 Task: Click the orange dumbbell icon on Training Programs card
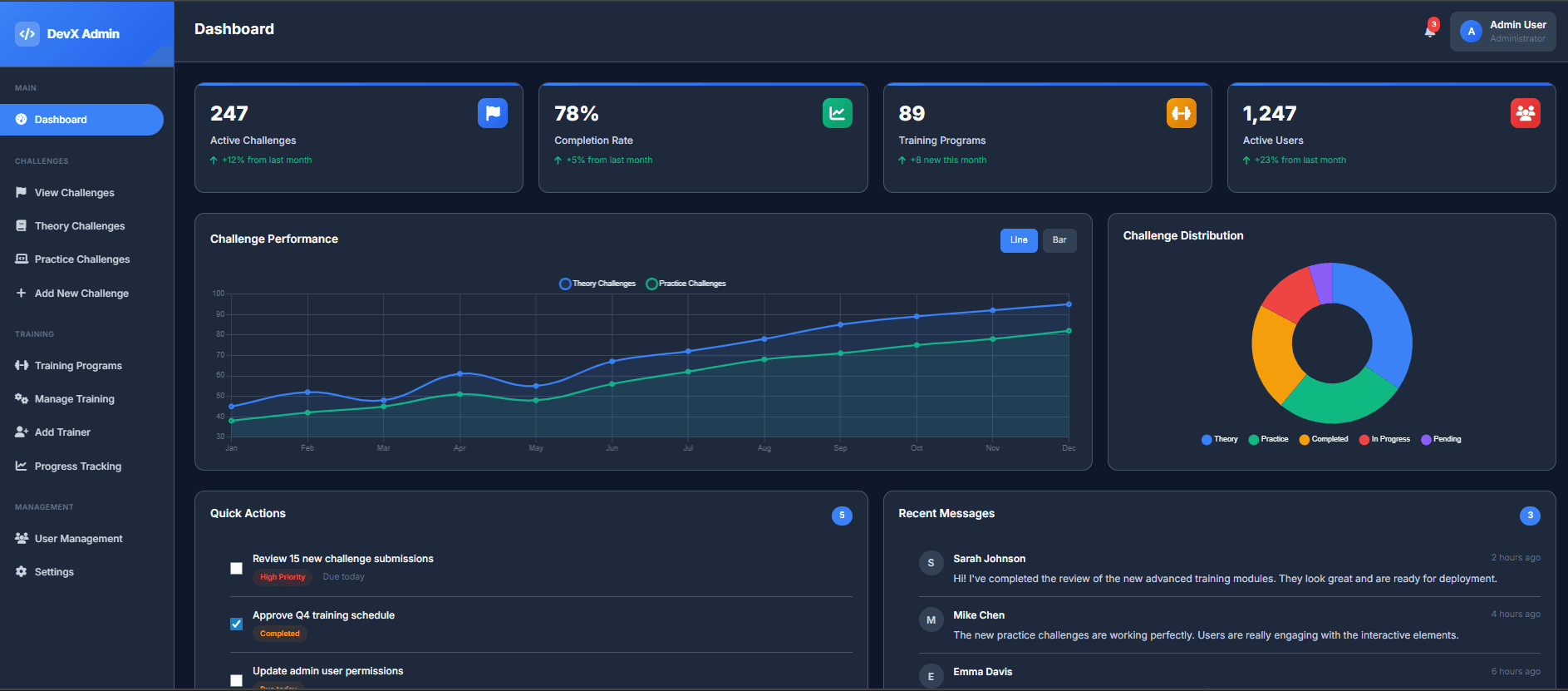coord(1181,113)
